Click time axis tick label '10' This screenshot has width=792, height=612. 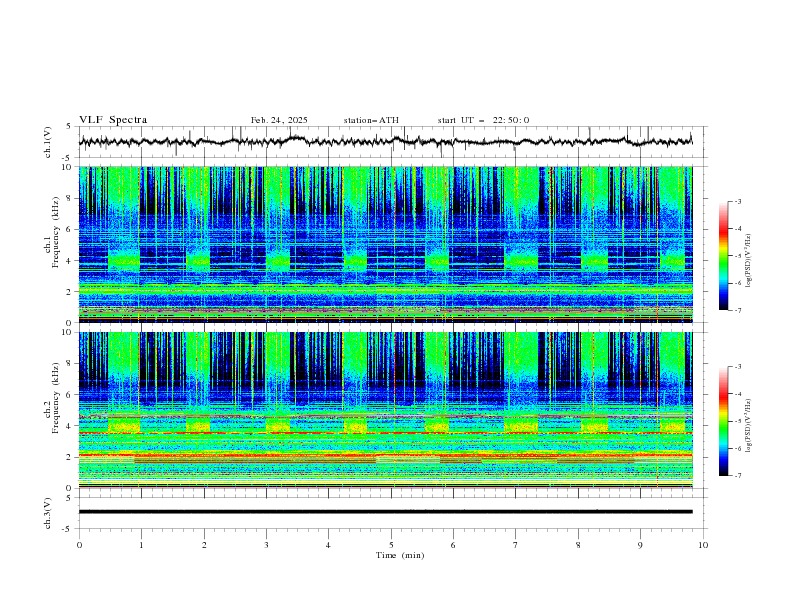[x=703, y=545]
